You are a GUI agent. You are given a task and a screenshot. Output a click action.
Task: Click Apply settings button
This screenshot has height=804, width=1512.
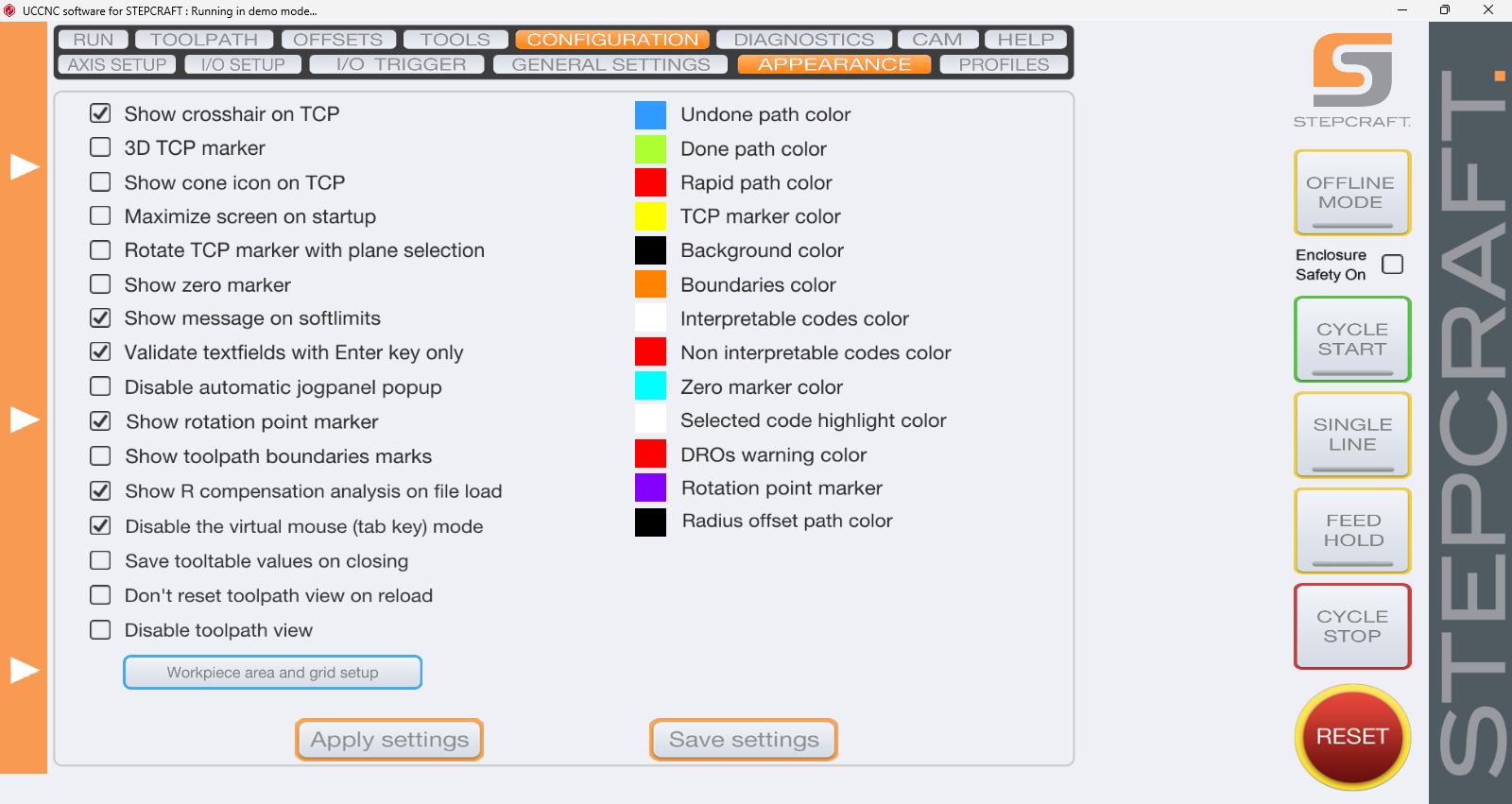coord(389,740)
